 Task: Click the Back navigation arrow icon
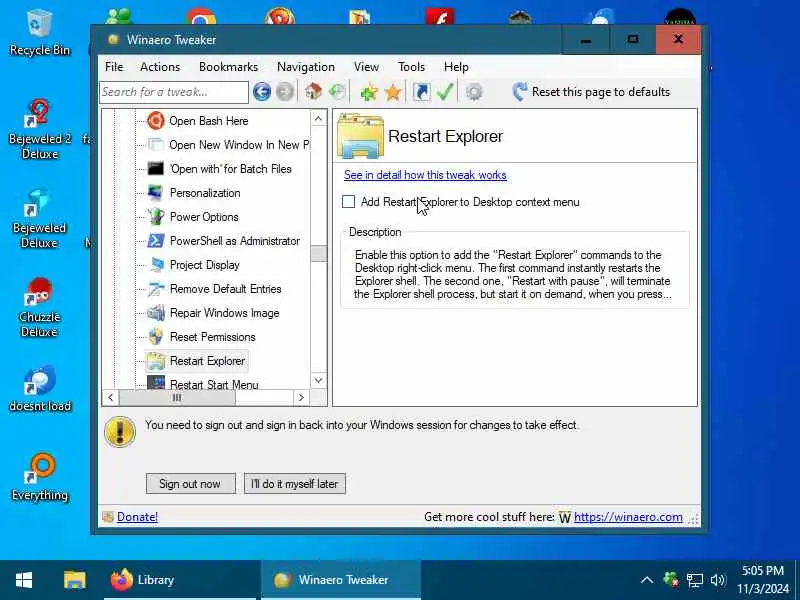pos(262,92)
